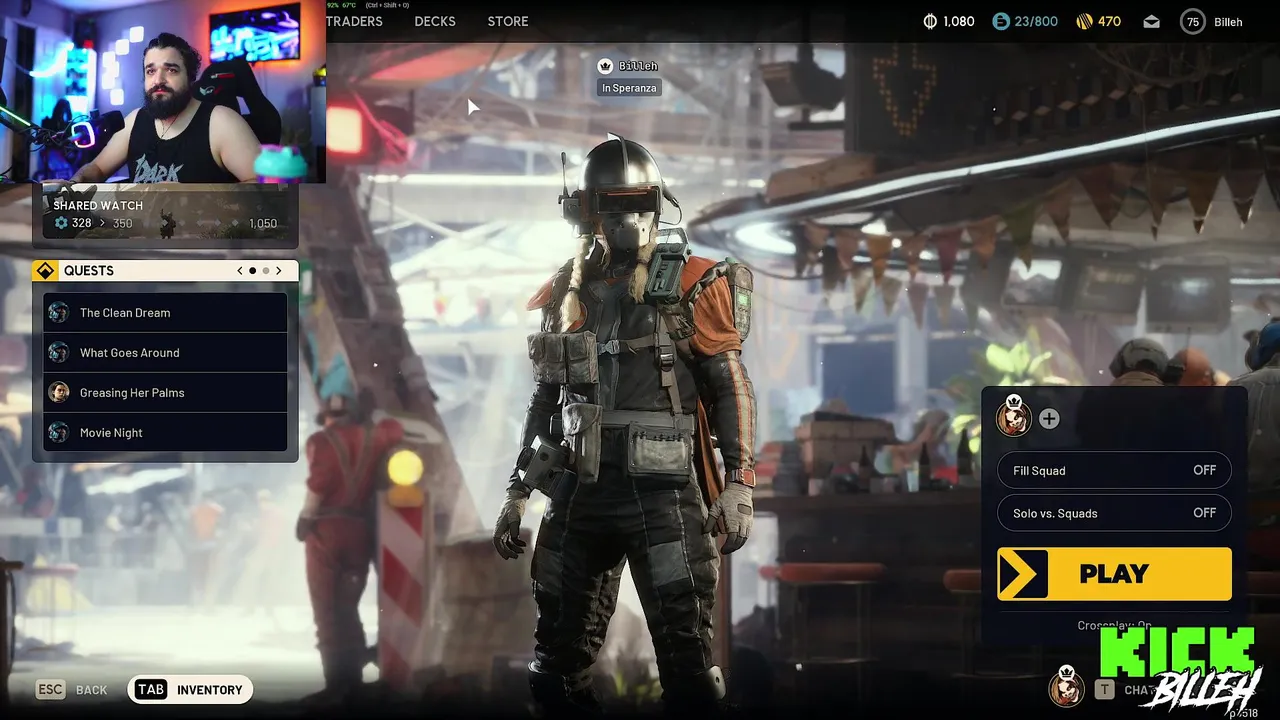Open What Goes Around quest
Image resolution: width=1280 pixels, height=720 pixels.
tap(165, 353)
